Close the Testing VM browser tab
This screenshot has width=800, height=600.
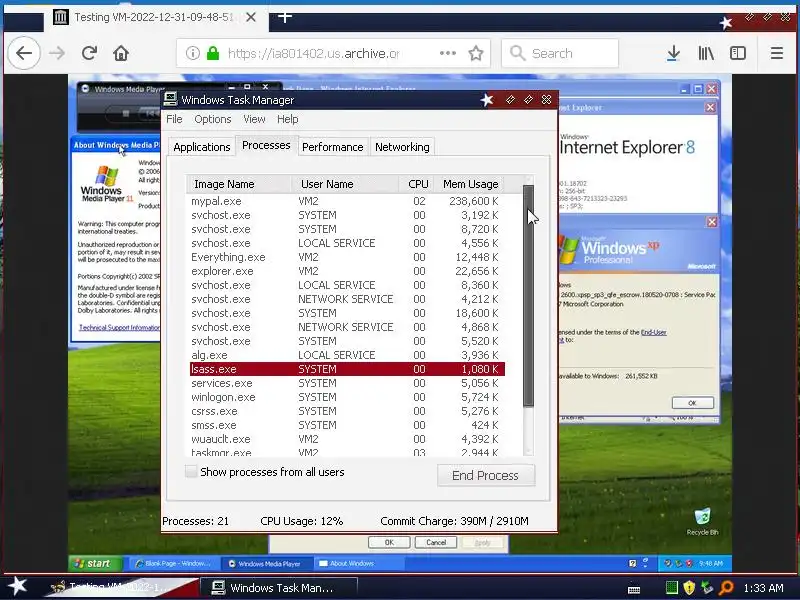[x=251, y=17]
